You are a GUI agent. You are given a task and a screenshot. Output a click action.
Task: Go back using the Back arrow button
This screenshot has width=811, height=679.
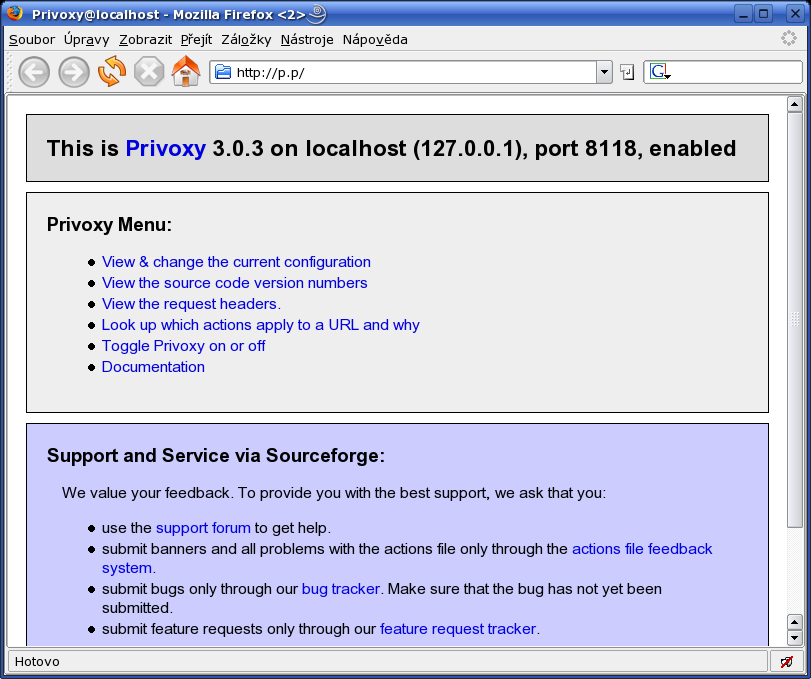pyautogui.click(x=34, y=72)
